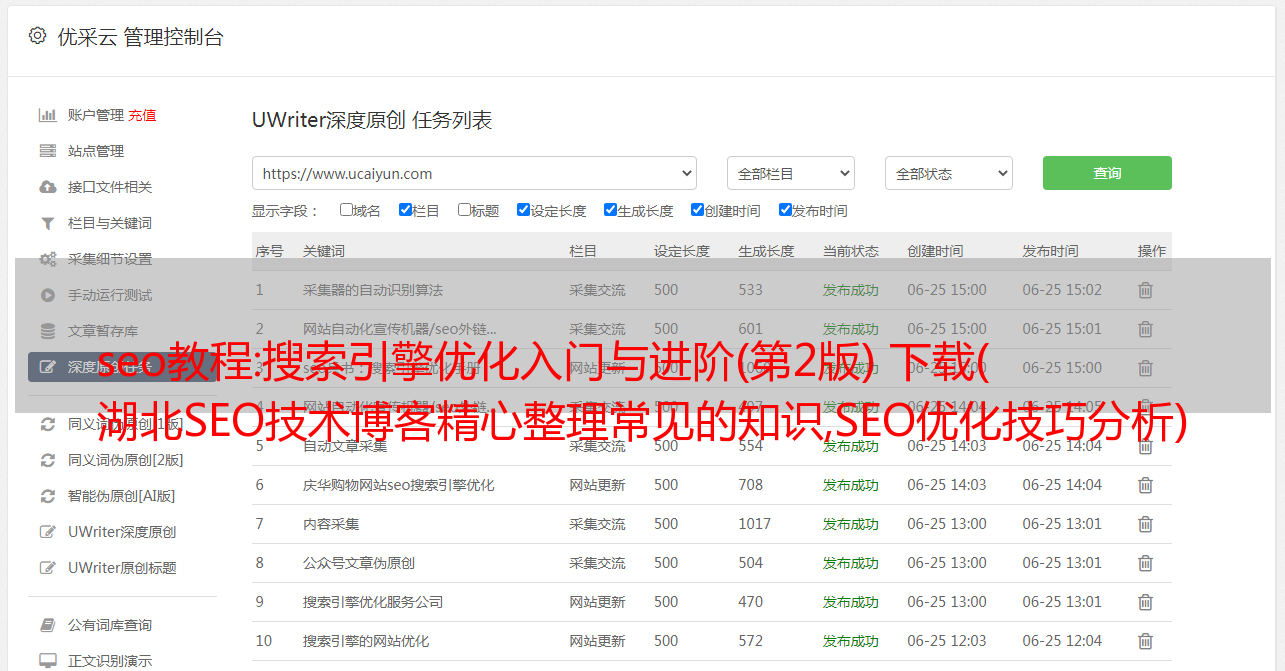
Task: Enable the 标题 field checkbox
Action: click(x=464, y=210)
